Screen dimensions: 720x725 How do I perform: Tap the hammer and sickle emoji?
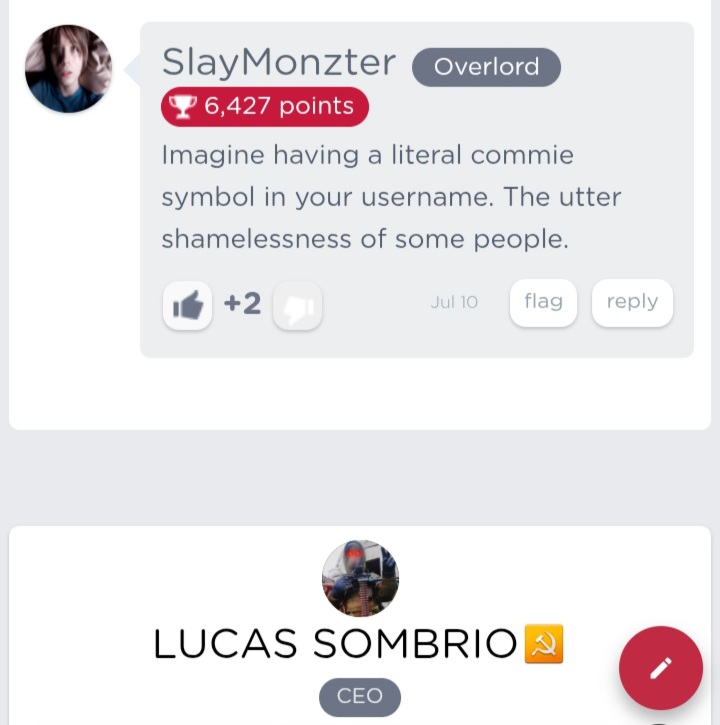coord(544,643)
